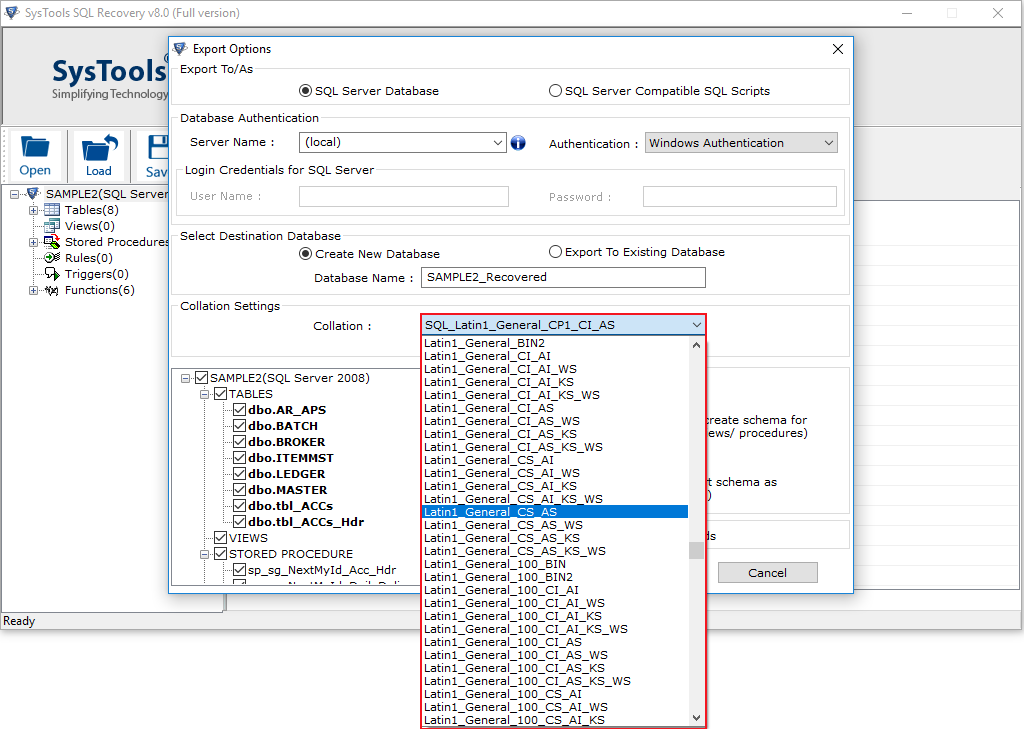
Task: Click the Export Options dialog title icon
Action: tap(180, 48)
